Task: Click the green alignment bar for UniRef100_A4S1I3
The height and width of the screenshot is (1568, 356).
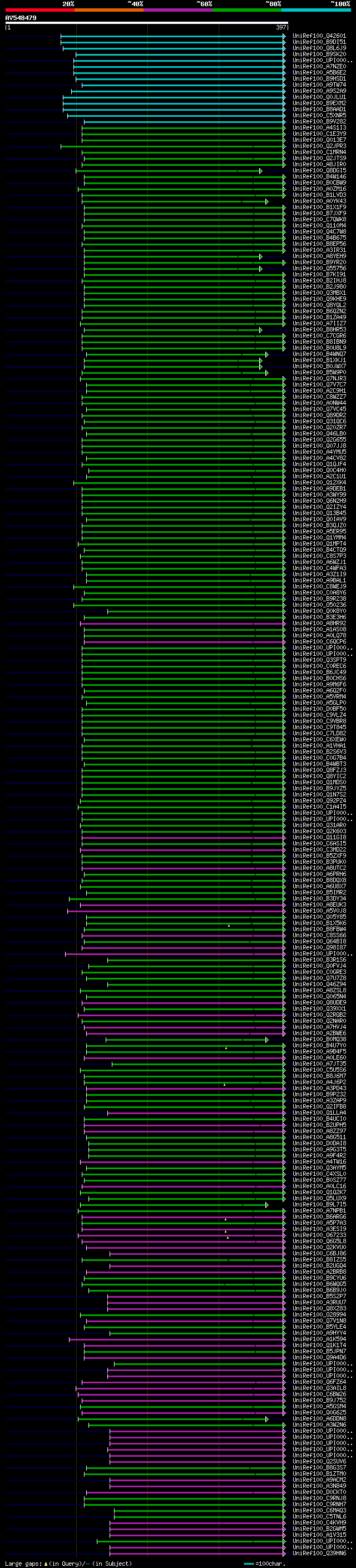Action: [x=183, y=128]
